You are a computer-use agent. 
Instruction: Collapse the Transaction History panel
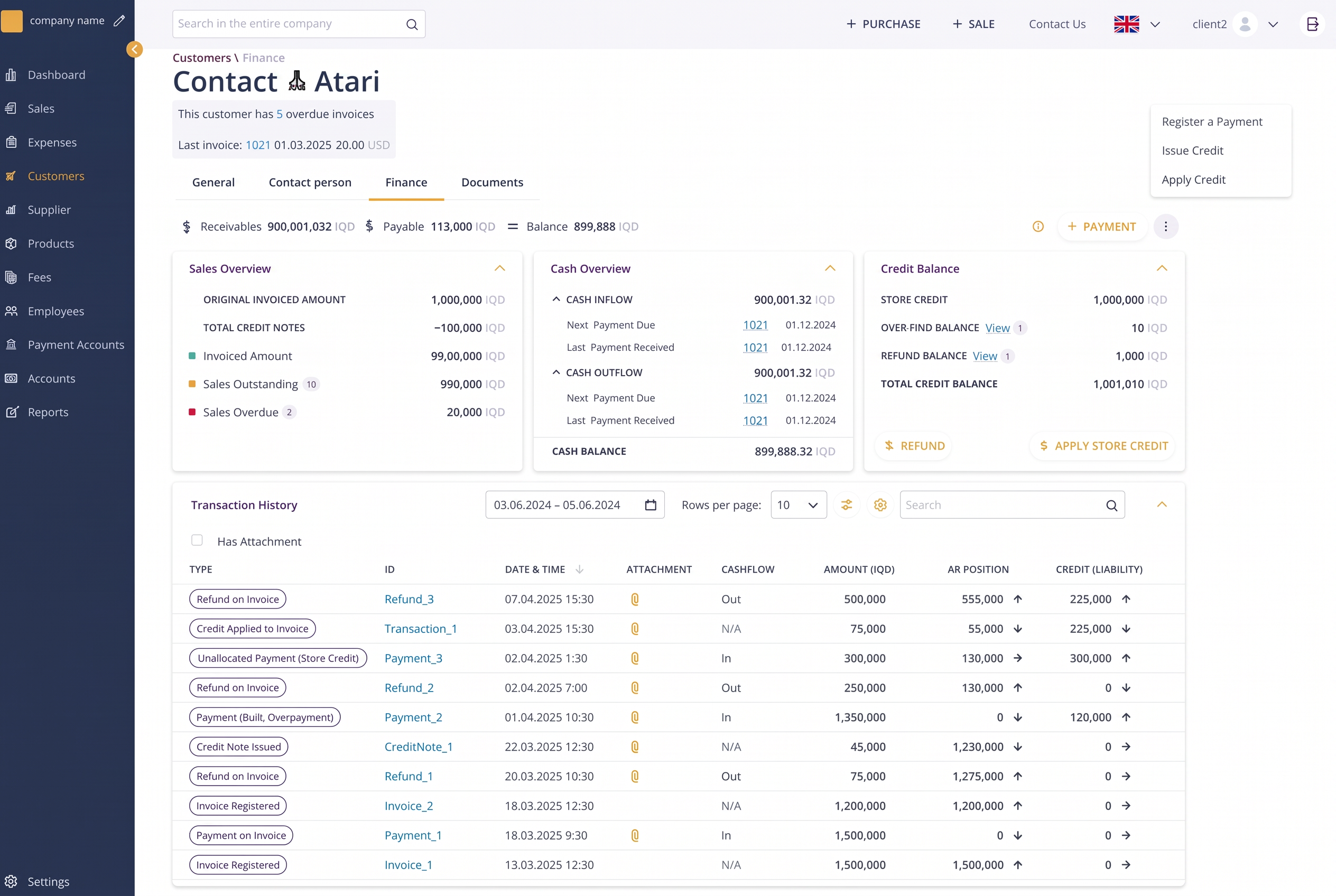[x=1162, y=504]
